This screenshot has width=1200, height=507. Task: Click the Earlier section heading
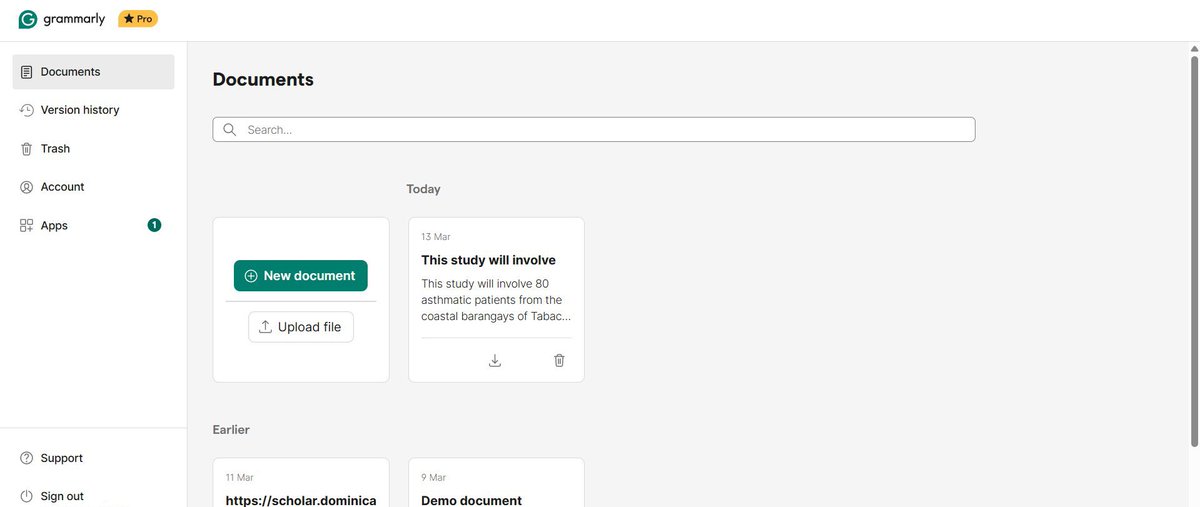click(231, 430)
